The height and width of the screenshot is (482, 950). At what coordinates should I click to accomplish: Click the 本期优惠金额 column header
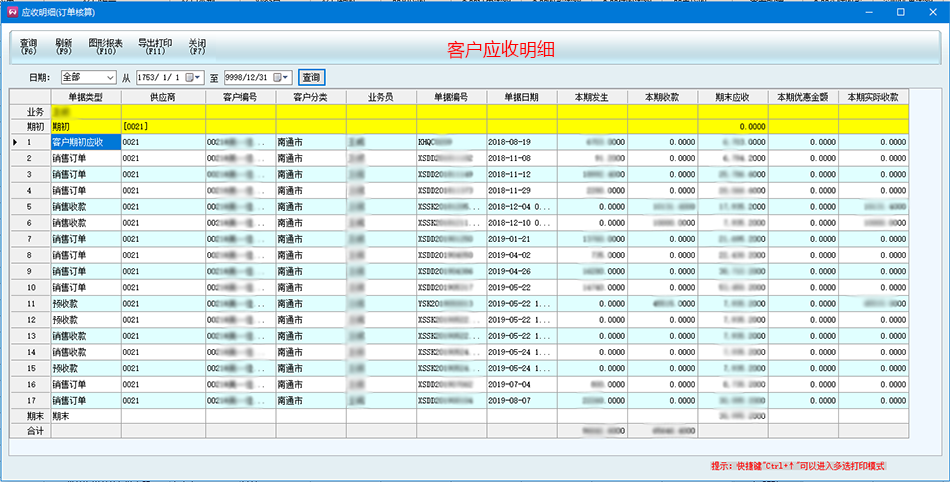803,97
